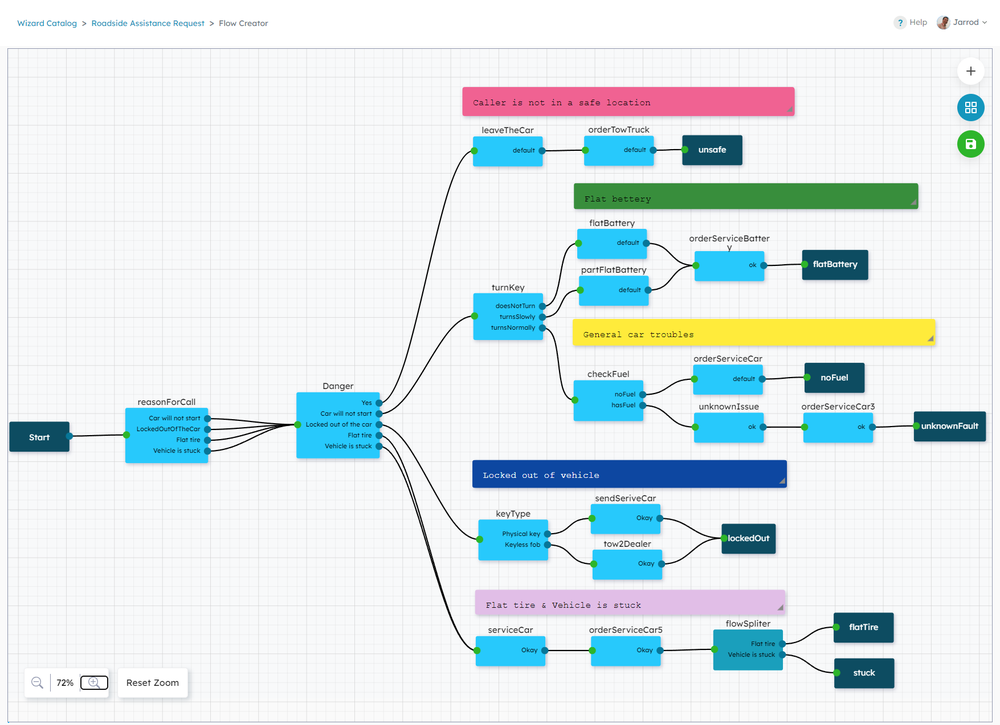
Task: Select the dark flatBattery end node
Action: pyautogui.click(x=835, y=265)
